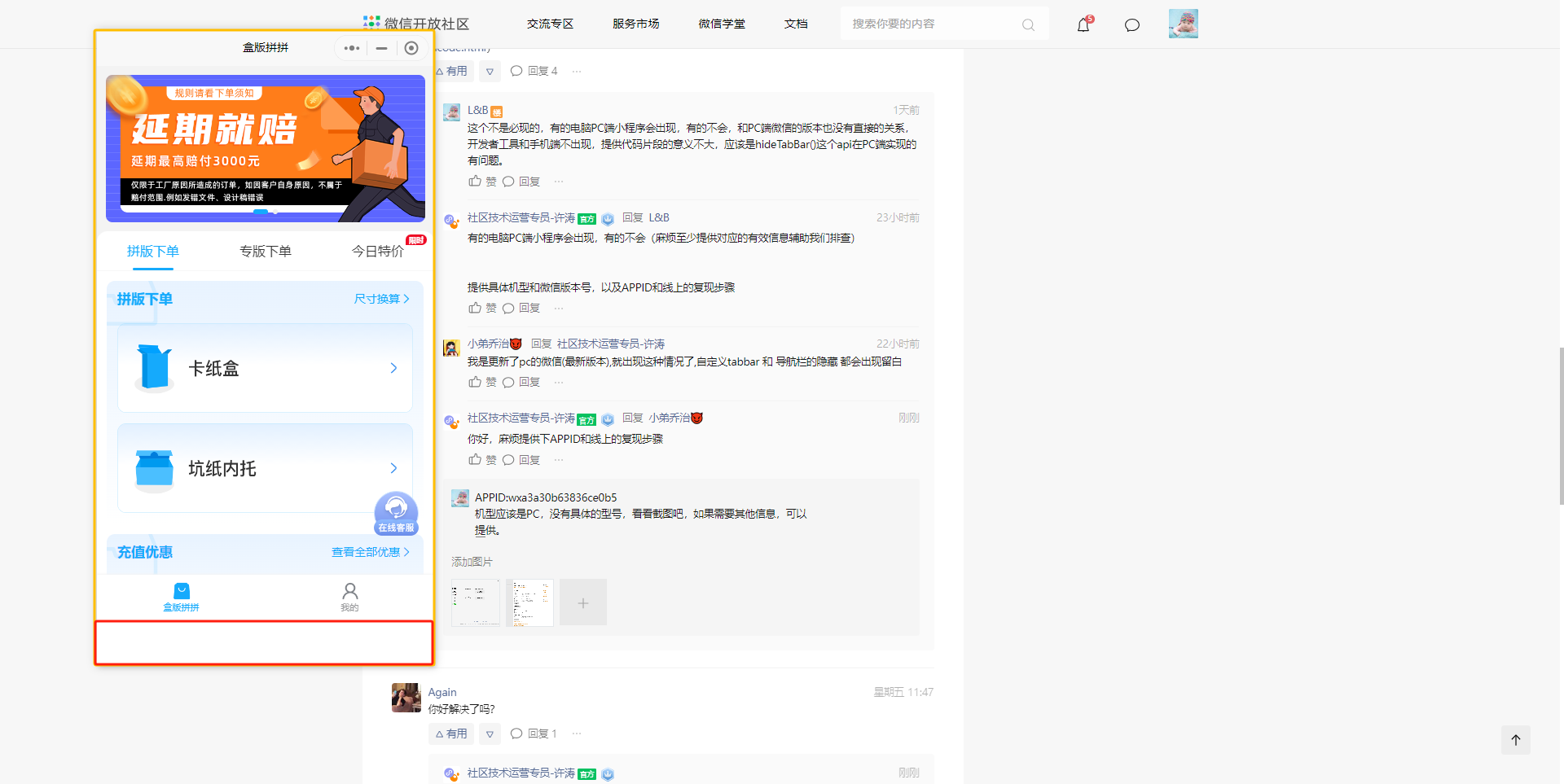Click Again's avatar image
The width and height of the screenshot is (1564, 784).
[x=406, y=698]
